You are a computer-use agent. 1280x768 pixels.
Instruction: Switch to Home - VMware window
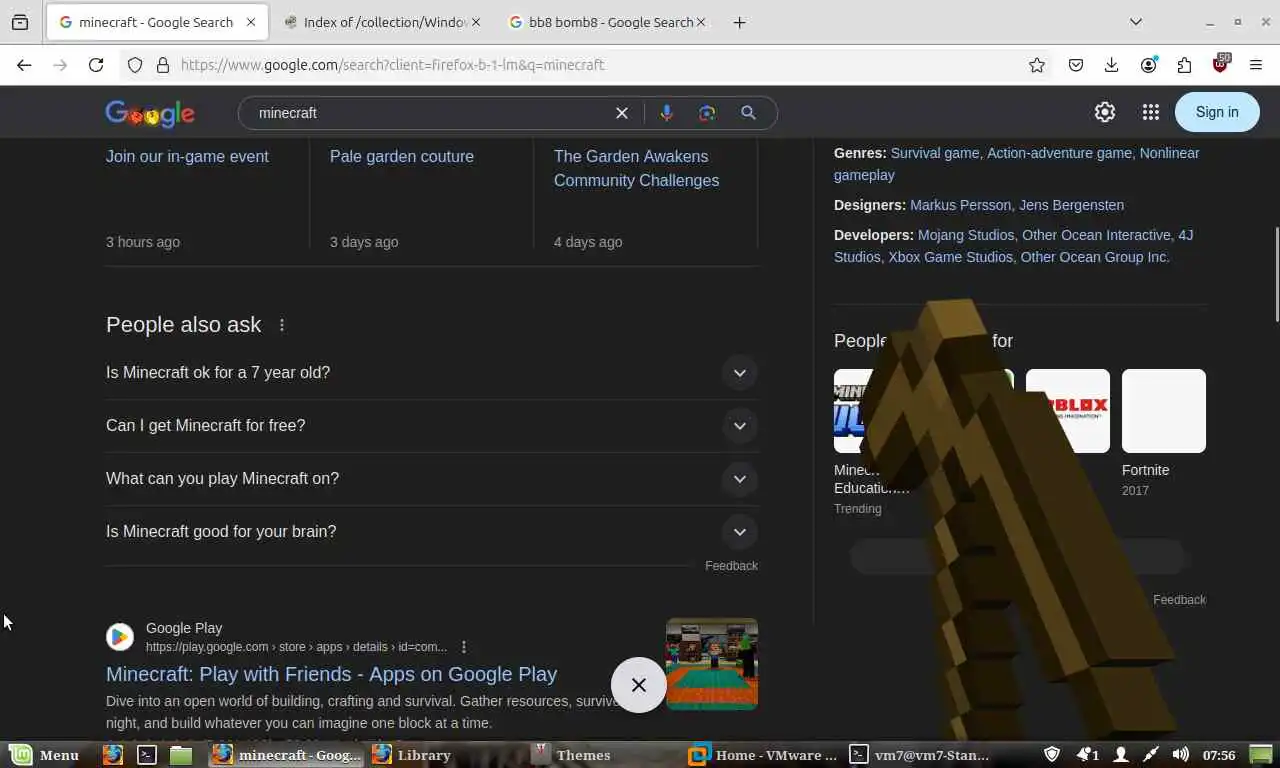click(x=764, y=755)
